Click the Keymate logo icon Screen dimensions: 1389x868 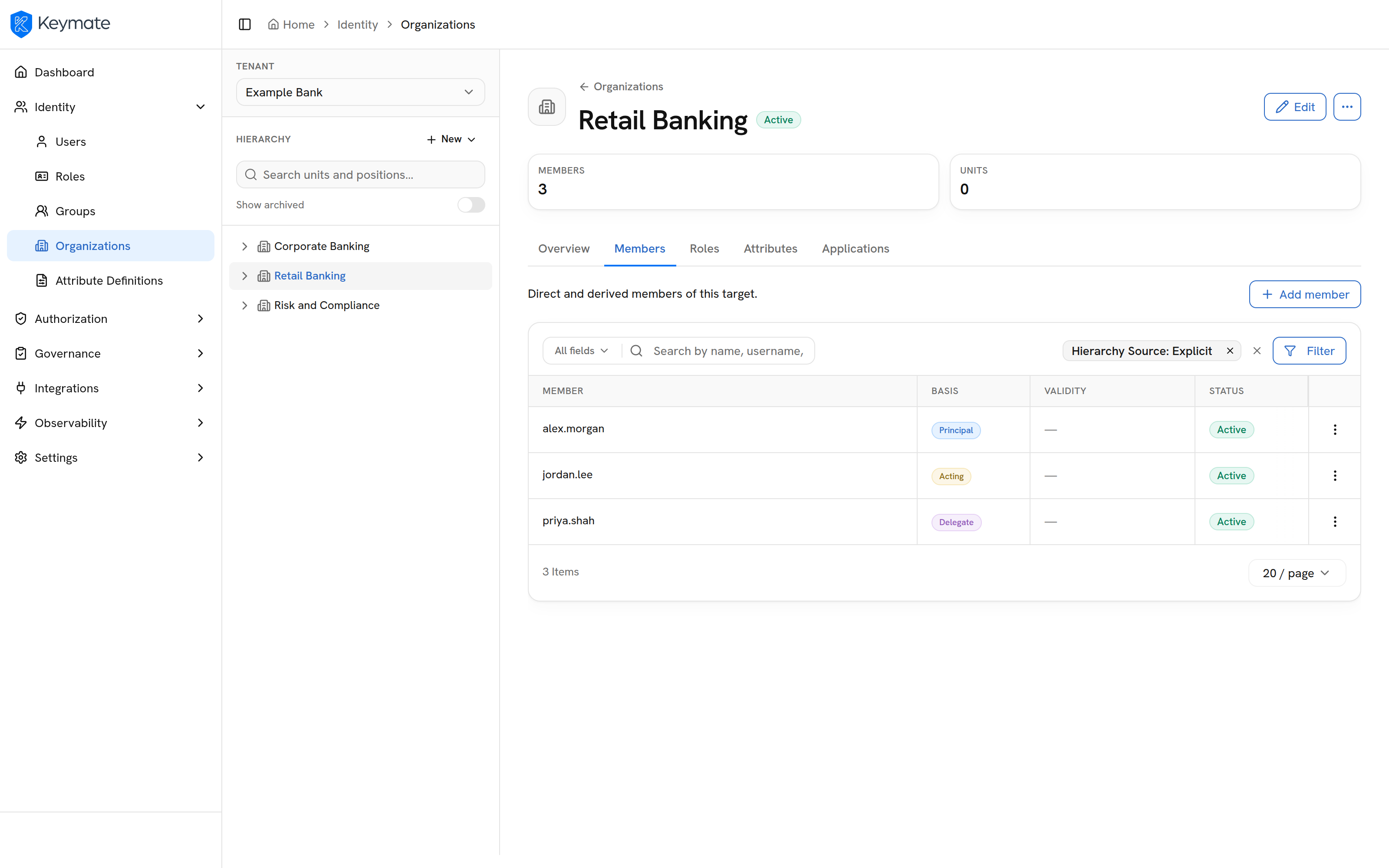[21, 23]
